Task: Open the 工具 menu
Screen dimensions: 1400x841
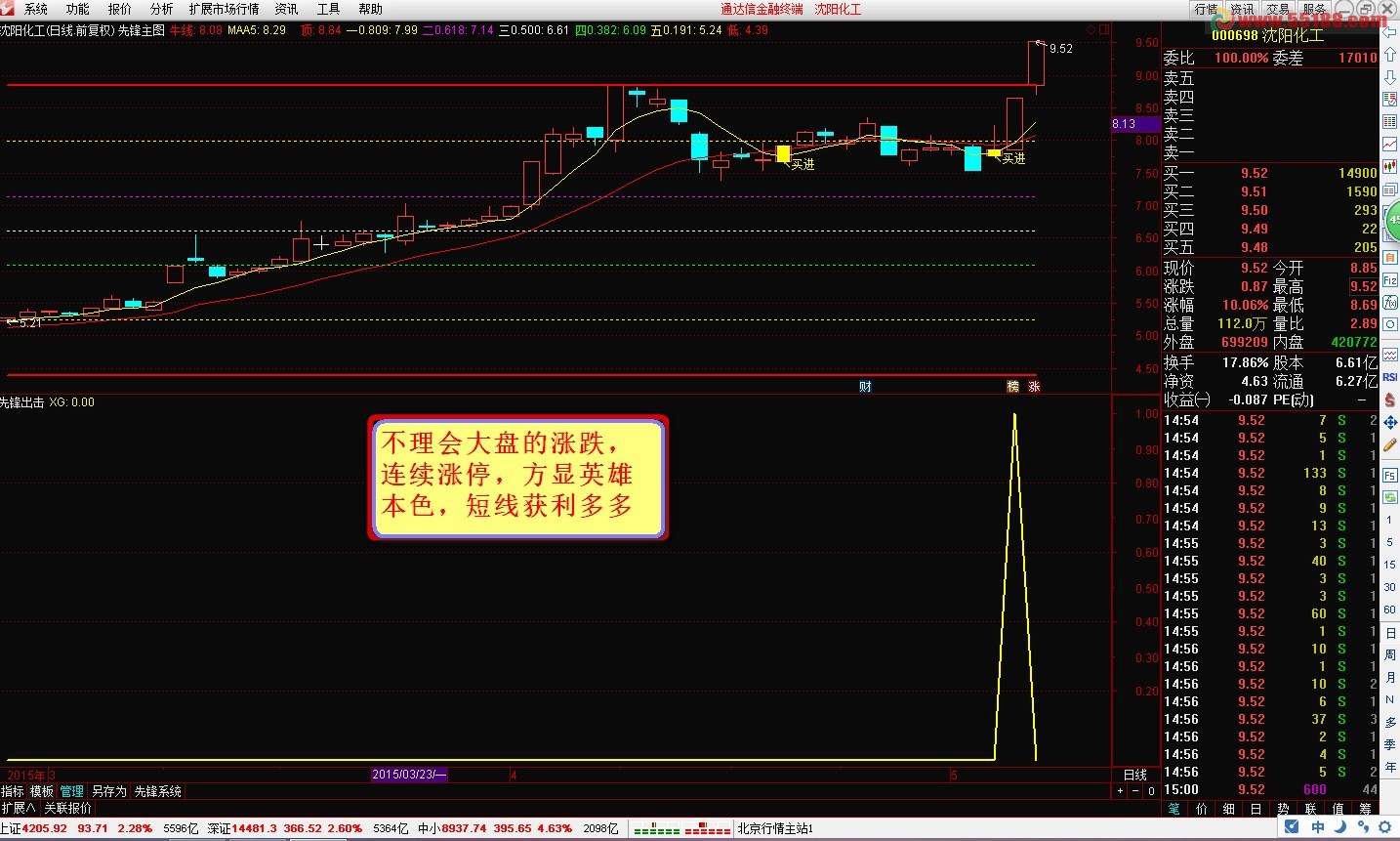Action: [x=328, y=9]
